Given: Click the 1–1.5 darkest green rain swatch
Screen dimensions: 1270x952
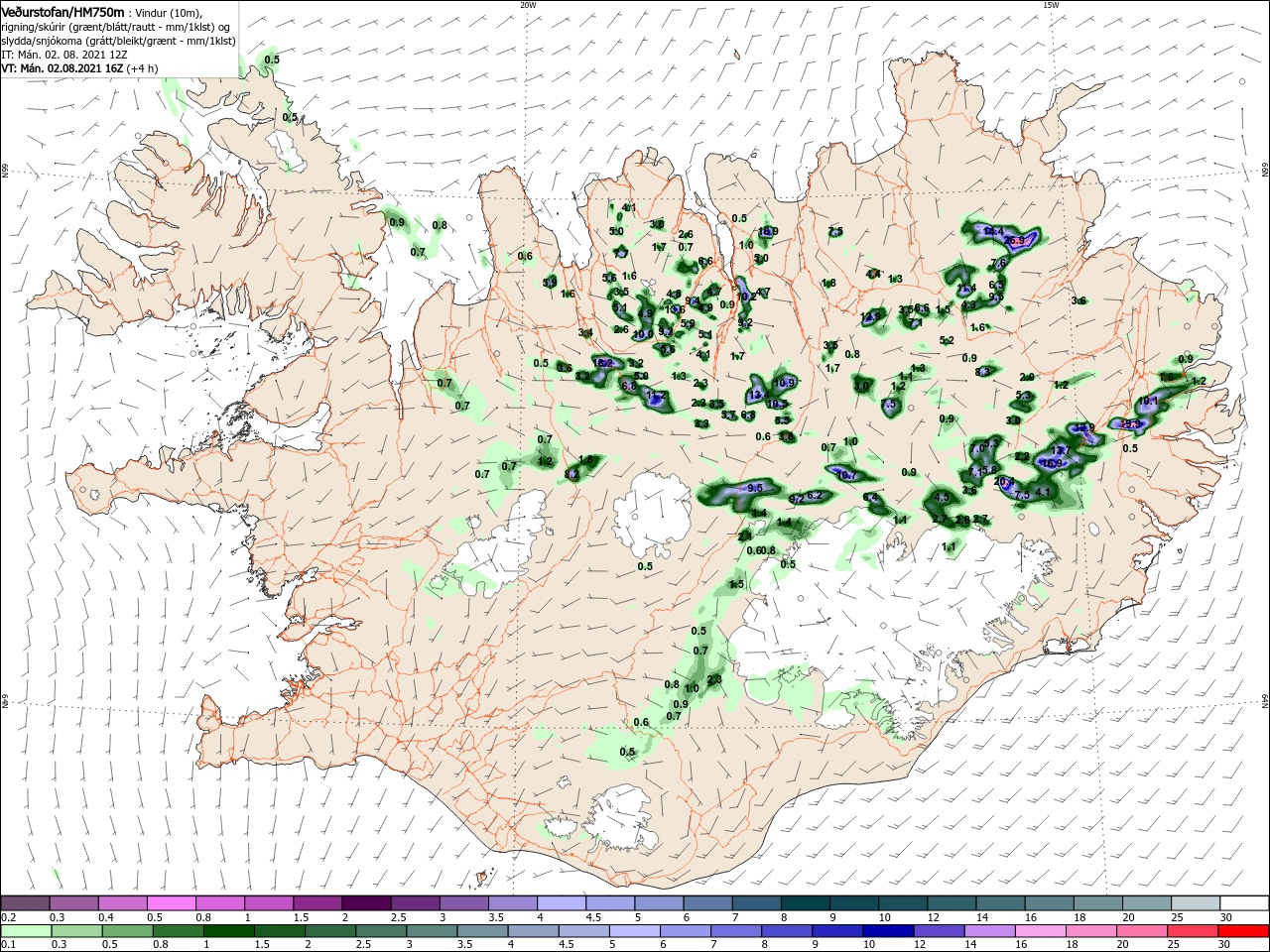Looking at the screenshot, I should (x=228, y=931).
